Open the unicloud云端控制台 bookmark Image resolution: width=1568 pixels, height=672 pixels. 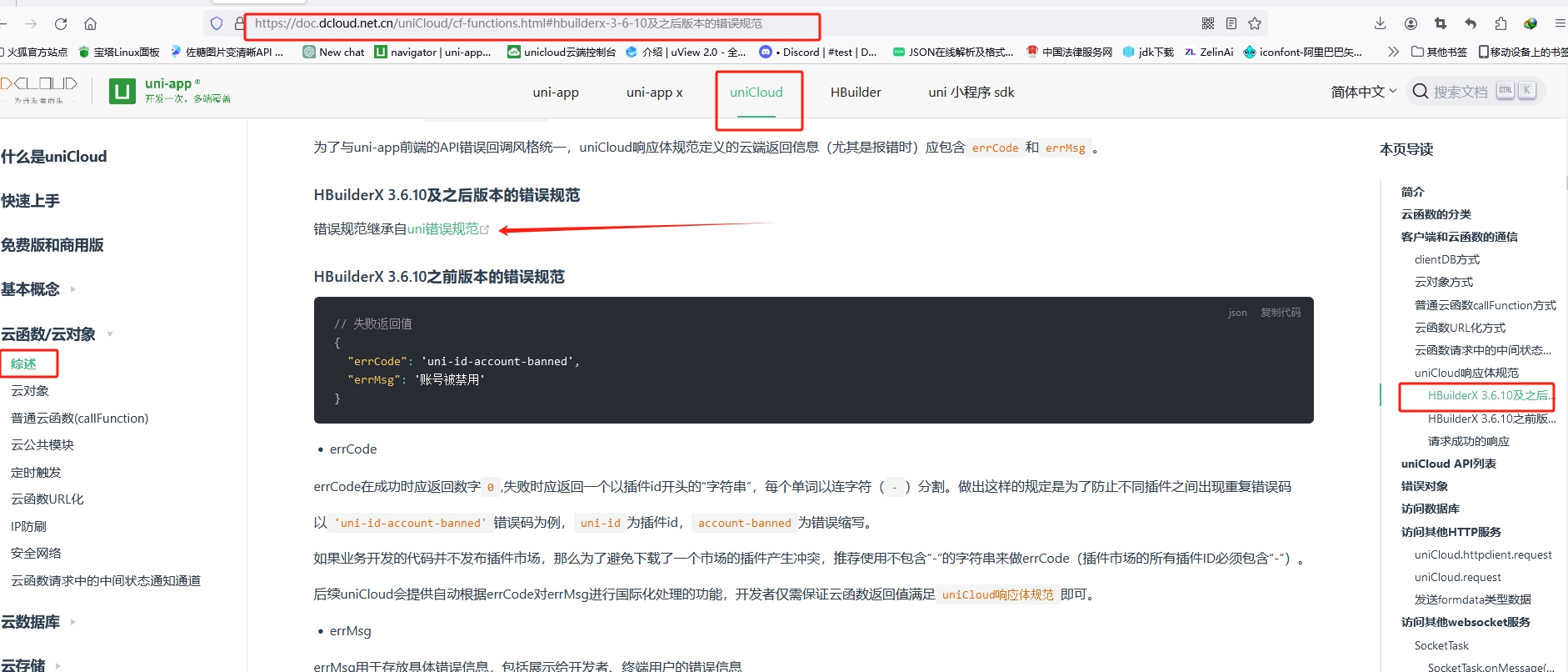[x=562, y=52]
